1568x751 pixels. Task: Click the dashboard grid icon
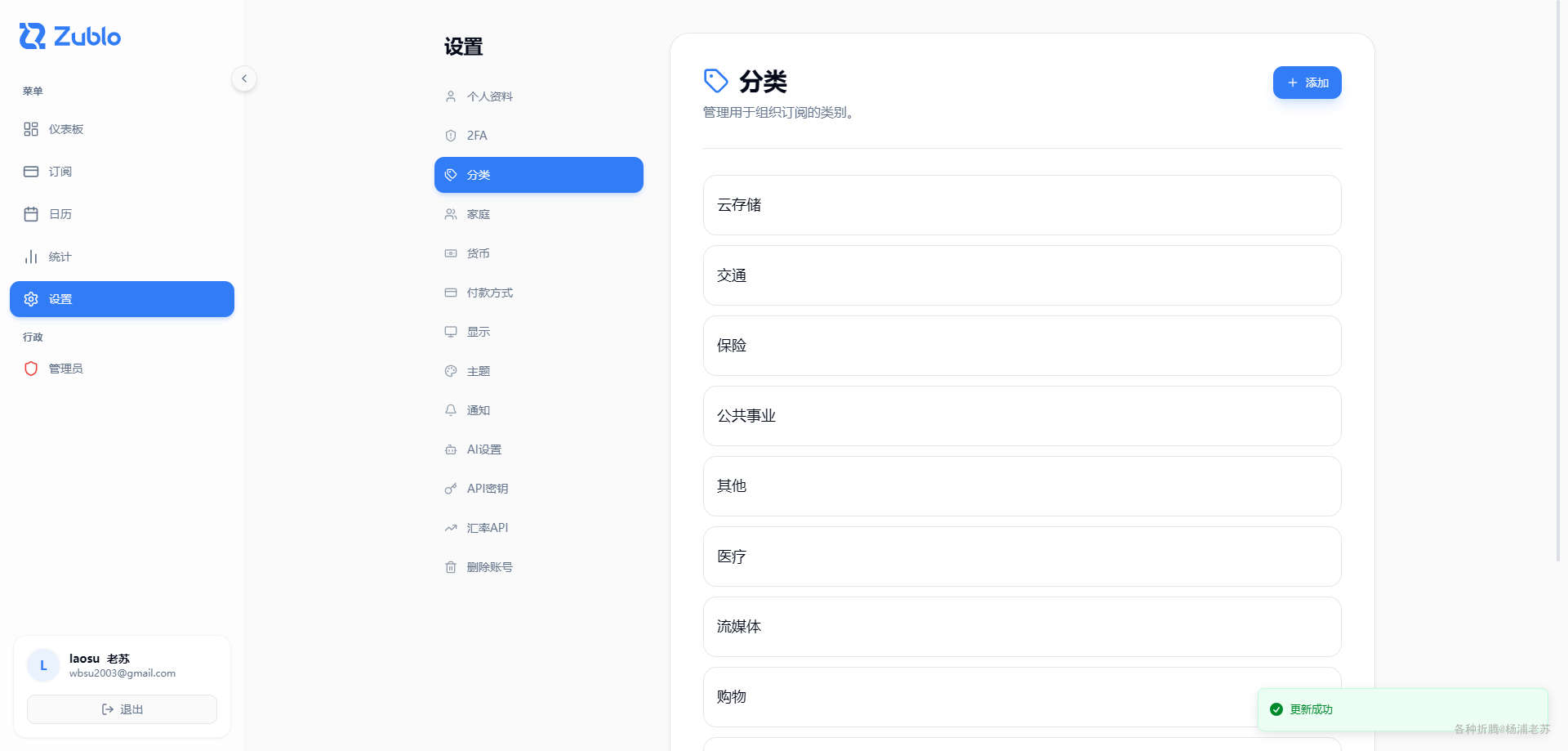pos(31,129)
